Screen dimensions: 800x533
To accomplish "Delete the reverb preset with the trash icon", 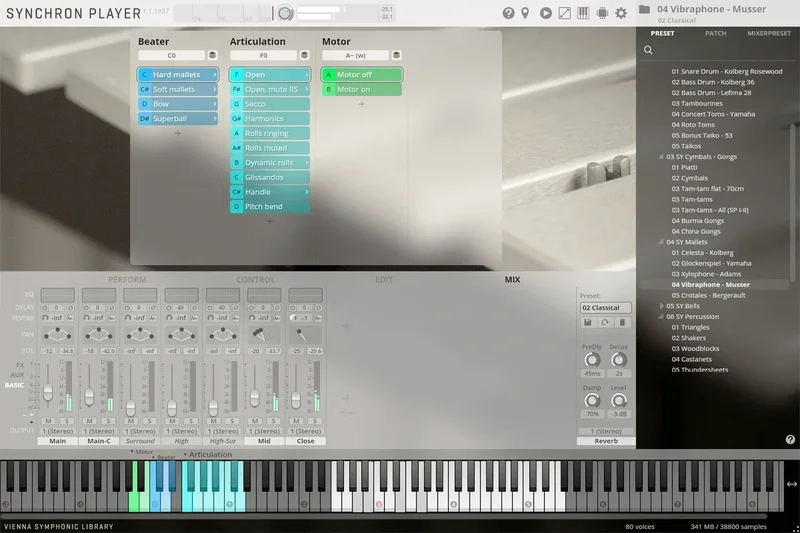I will click(x=622, y=322).
